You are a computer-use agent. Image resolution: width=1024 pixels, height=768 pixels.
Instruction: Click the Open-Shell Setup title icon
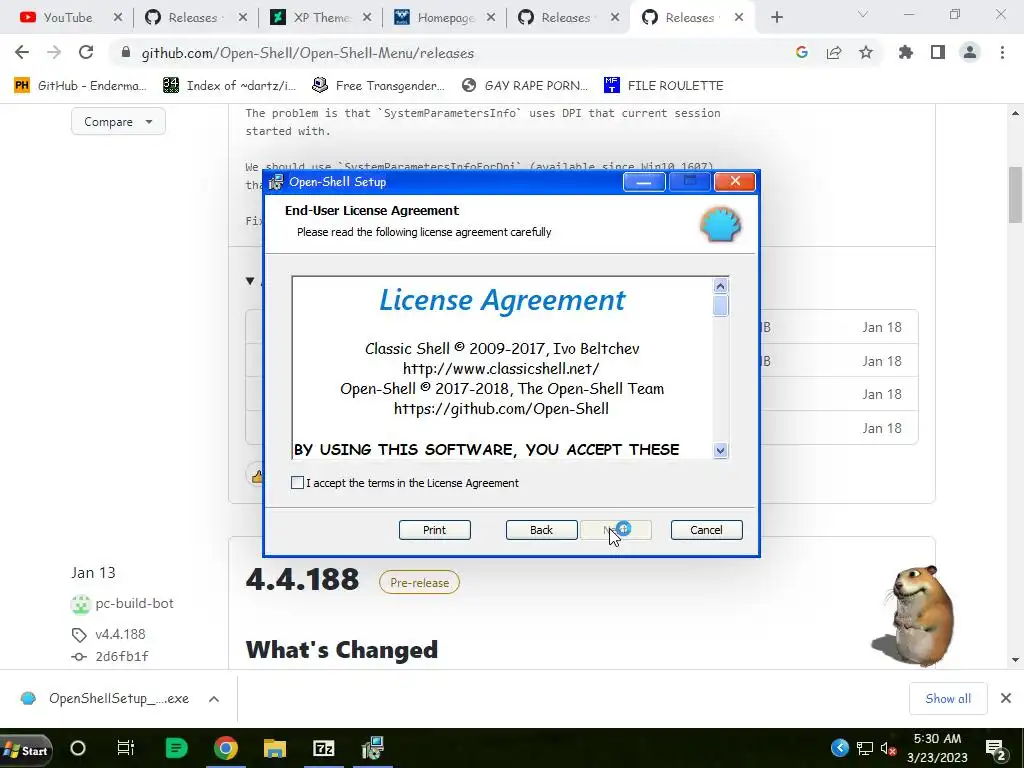(276, 182)
